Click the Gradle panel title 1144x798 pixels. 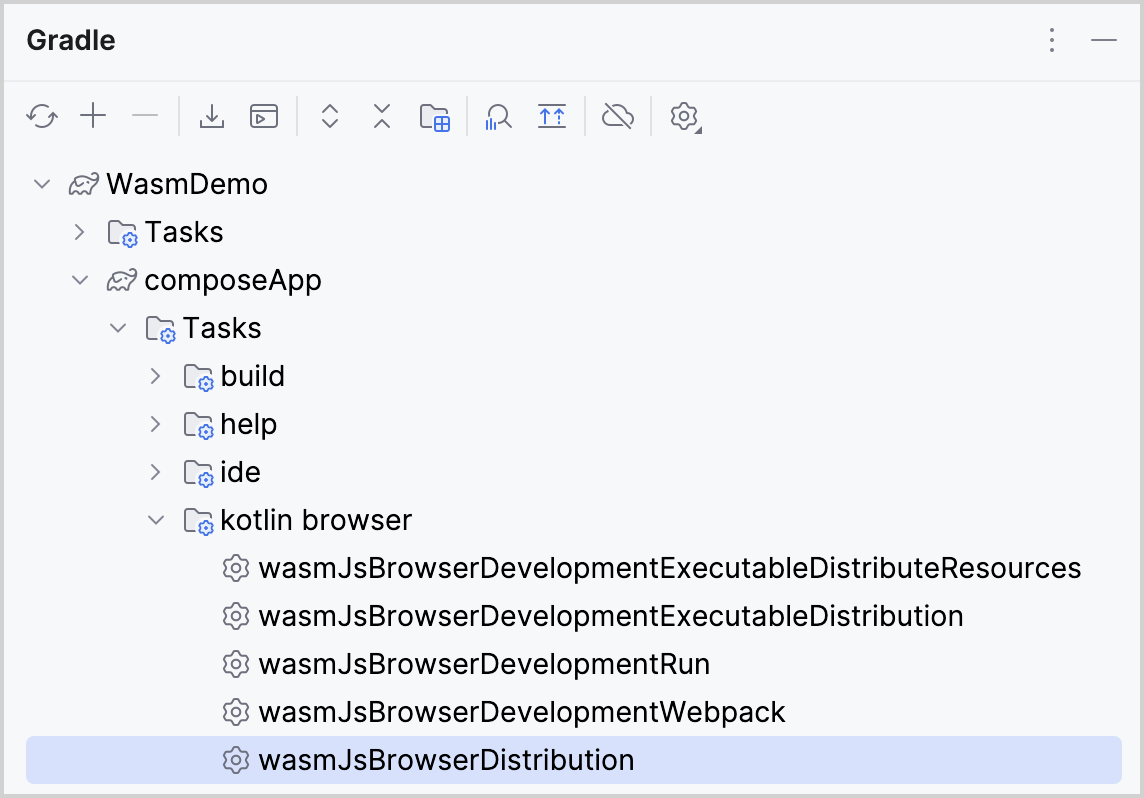pos(71,40)
